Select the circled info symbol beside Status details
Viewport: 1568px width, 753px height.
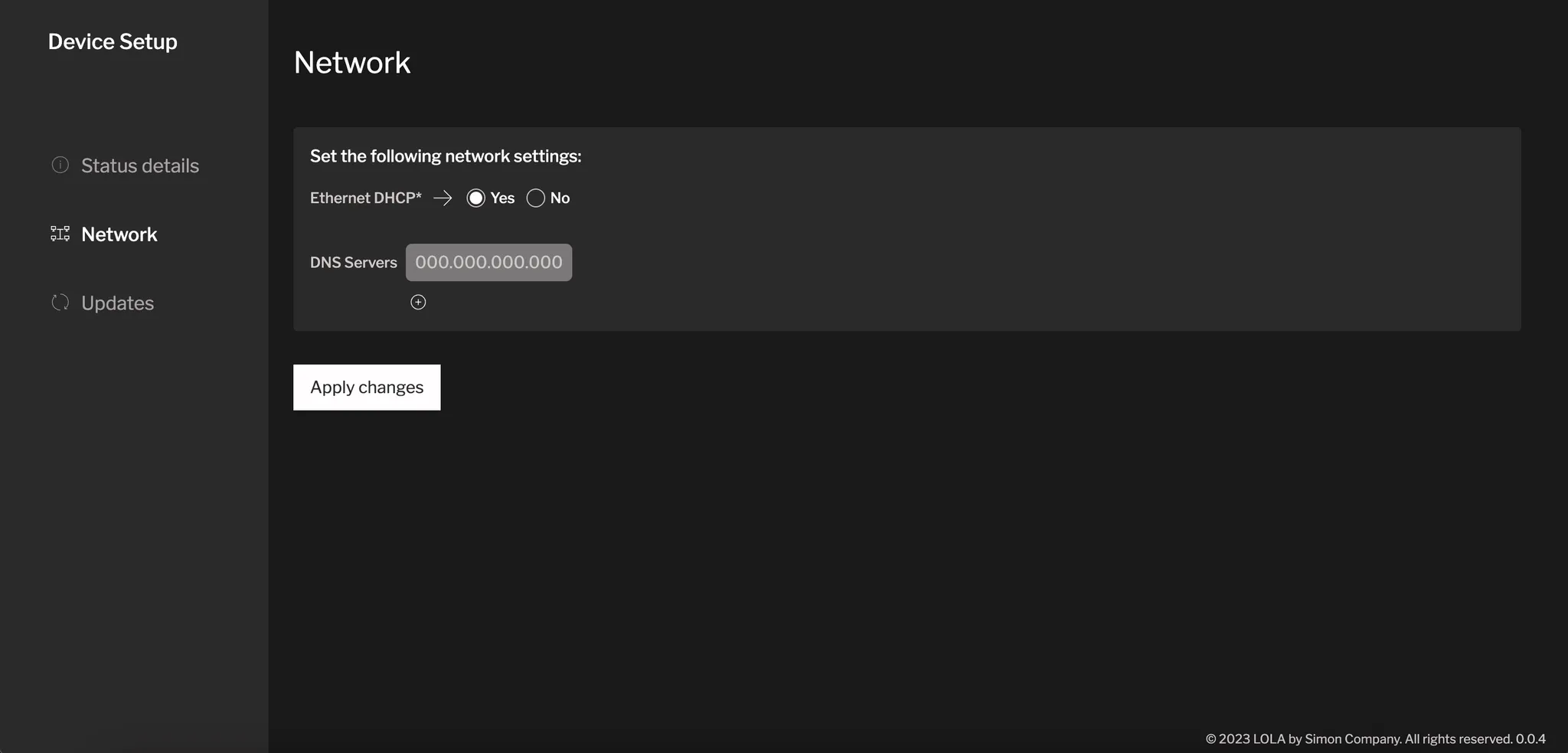click(59, 165)
